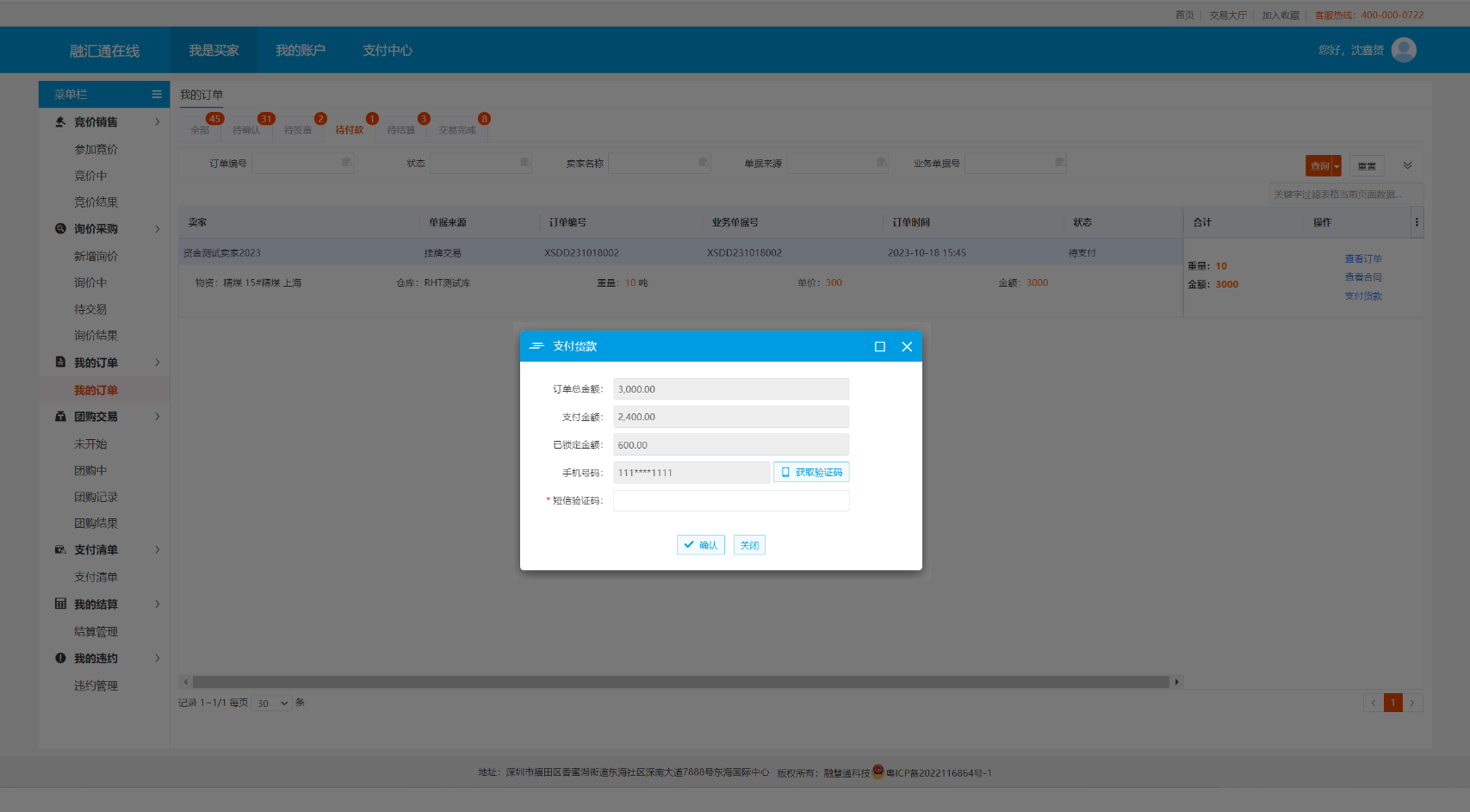Click the 卖家名称 field picker icon
This screenshot has width=1470, height=812.
704,163
